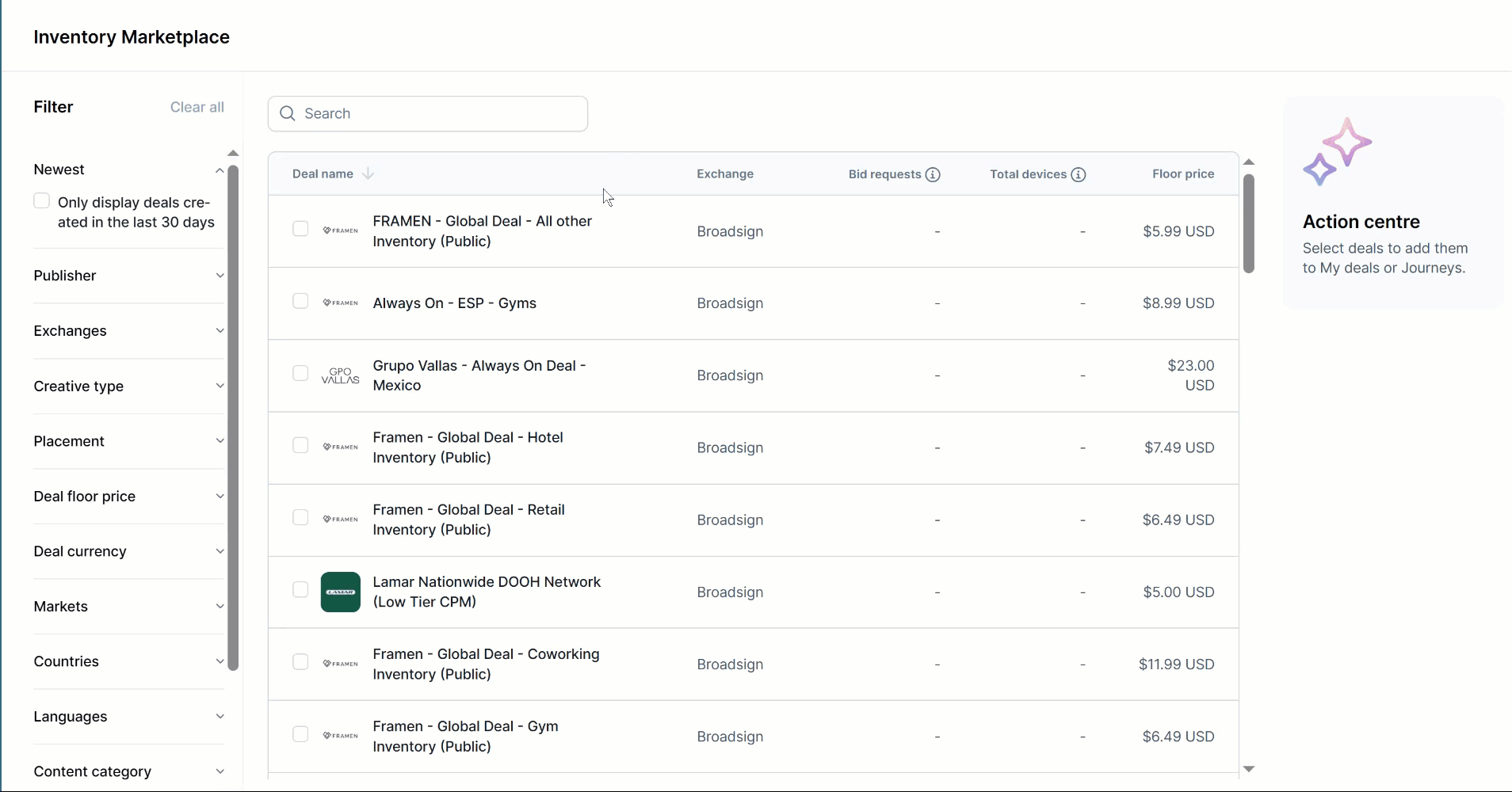Click the Exchange column header
Viewport: 1512px width, 792px height.
point(724,174)
